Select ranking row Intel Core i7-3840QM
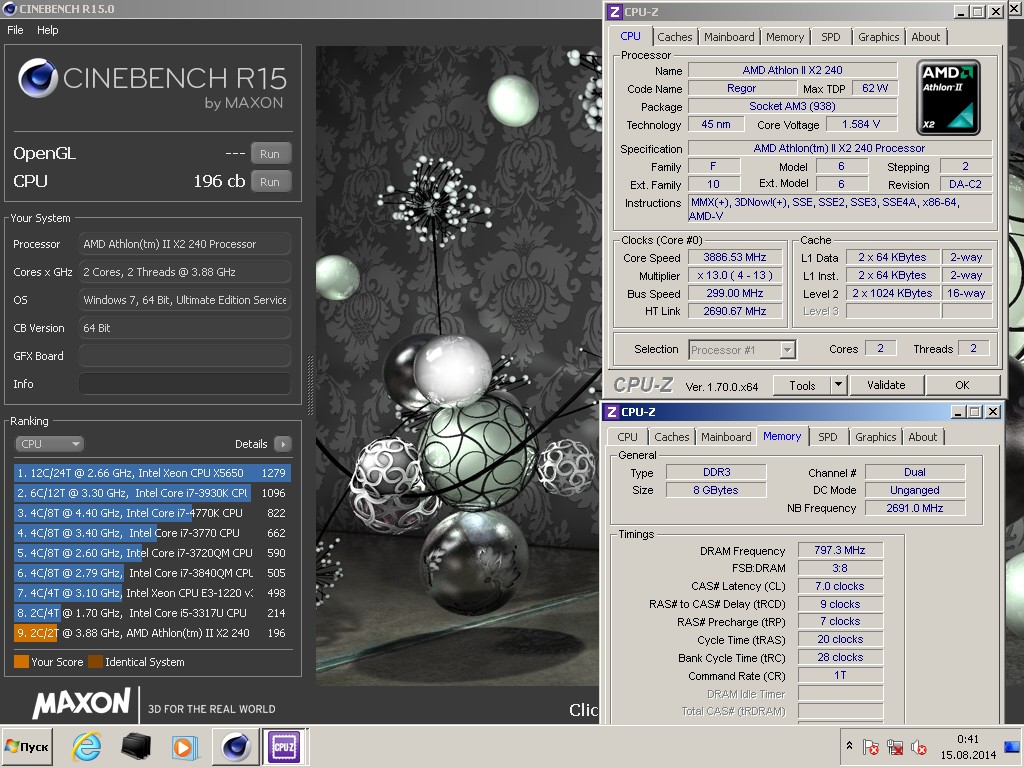This screenshot has height=768, width=1024. tap(152, 573)
